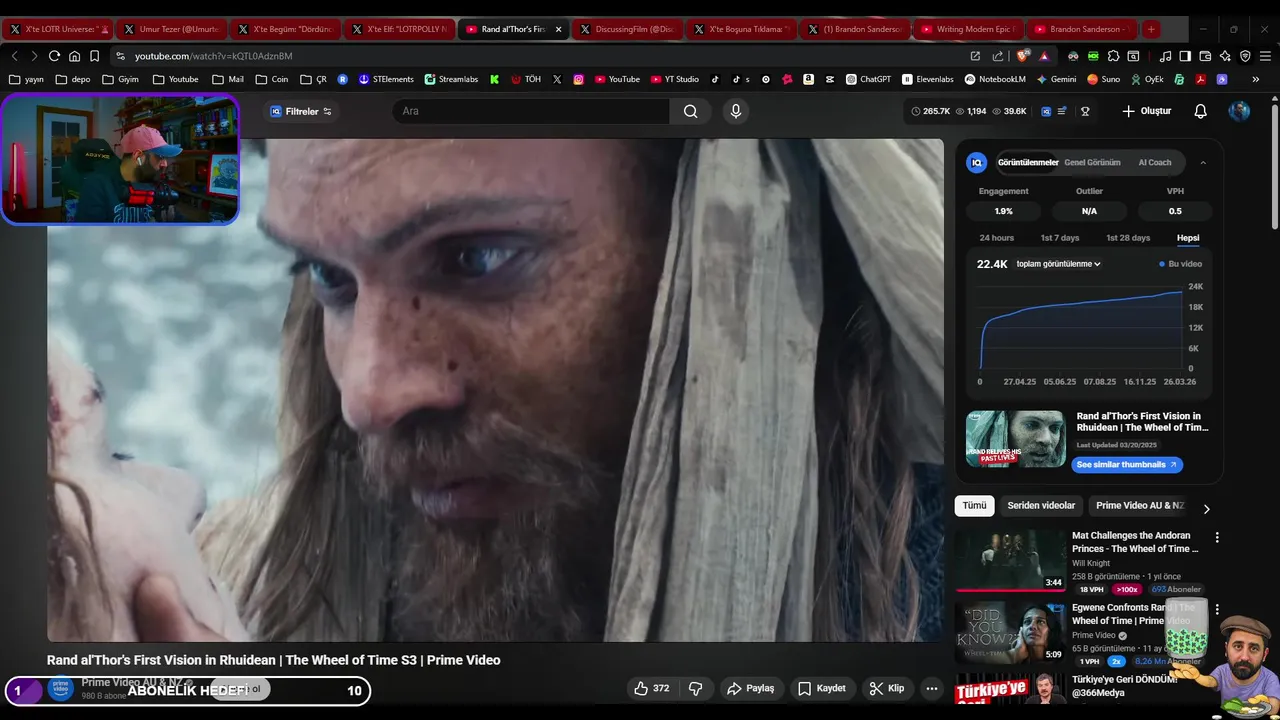This screenshot has height=720, width=1280.
Task: Open depo bookmarks folder
Action: click(x=73, y=79)
